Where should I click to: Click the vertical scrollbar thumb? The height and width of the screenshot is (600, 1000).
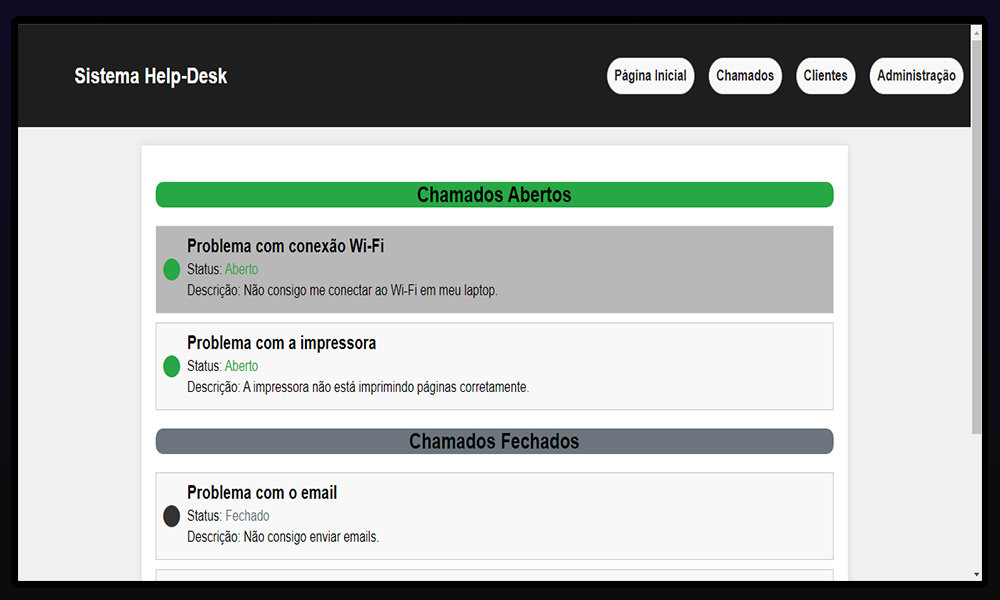pyautogui.click(x=976, y=237)
